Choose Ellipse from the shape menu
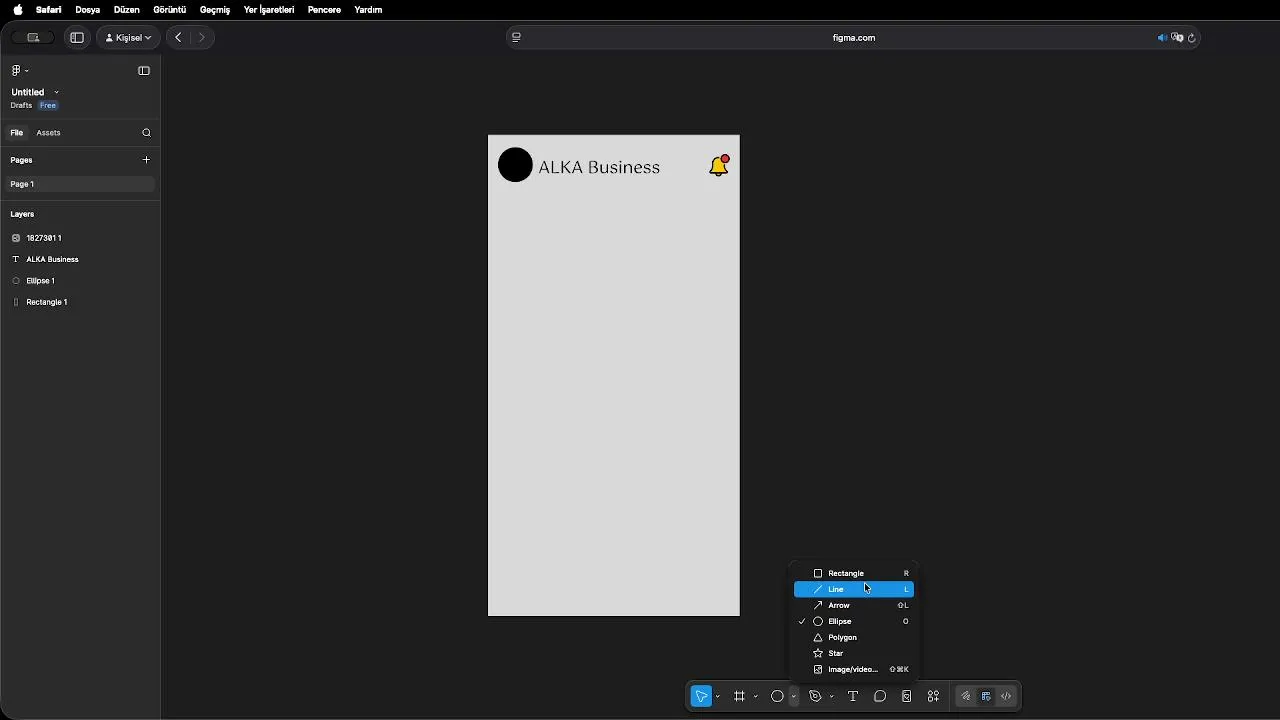 854,621
